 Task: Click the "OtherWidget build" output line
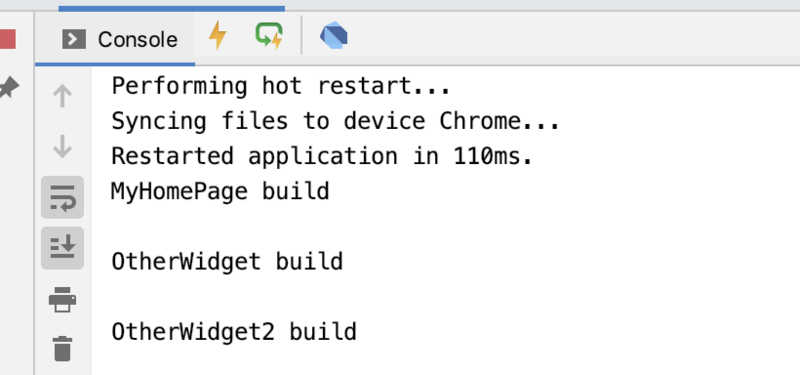tap(227, 261)
